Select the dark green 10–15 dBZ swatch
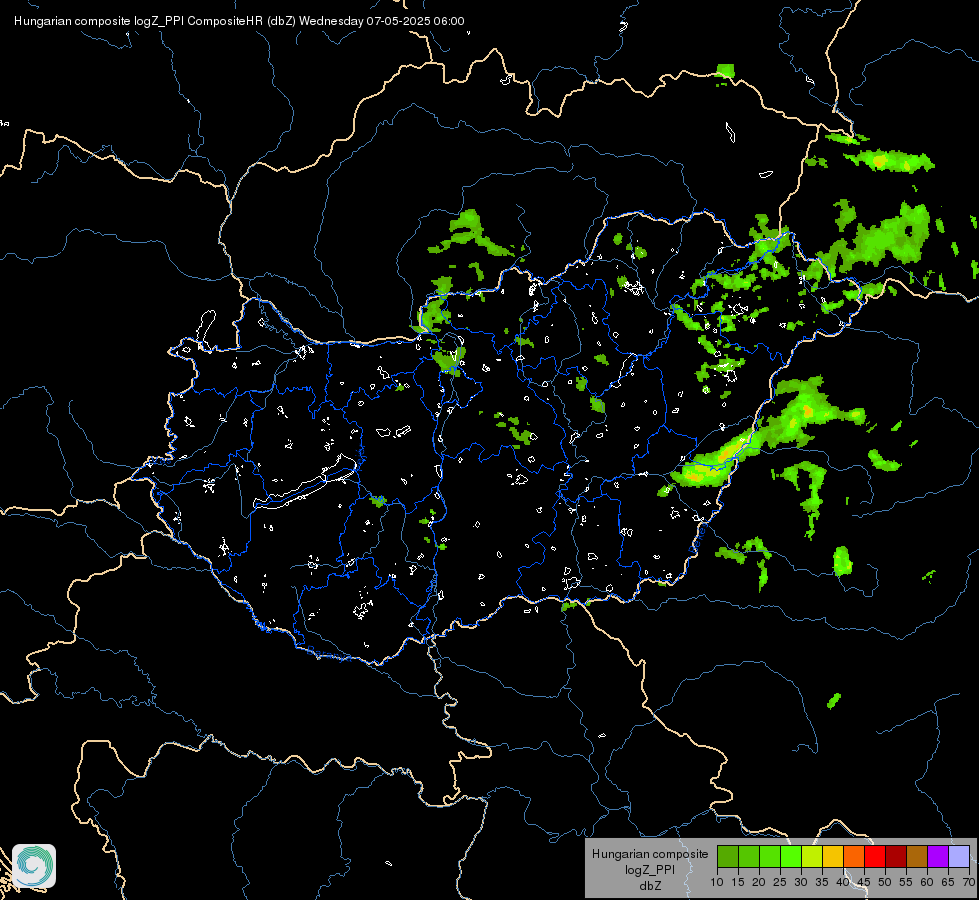Viewport: 979px width, 900px height. pos(728,856)
